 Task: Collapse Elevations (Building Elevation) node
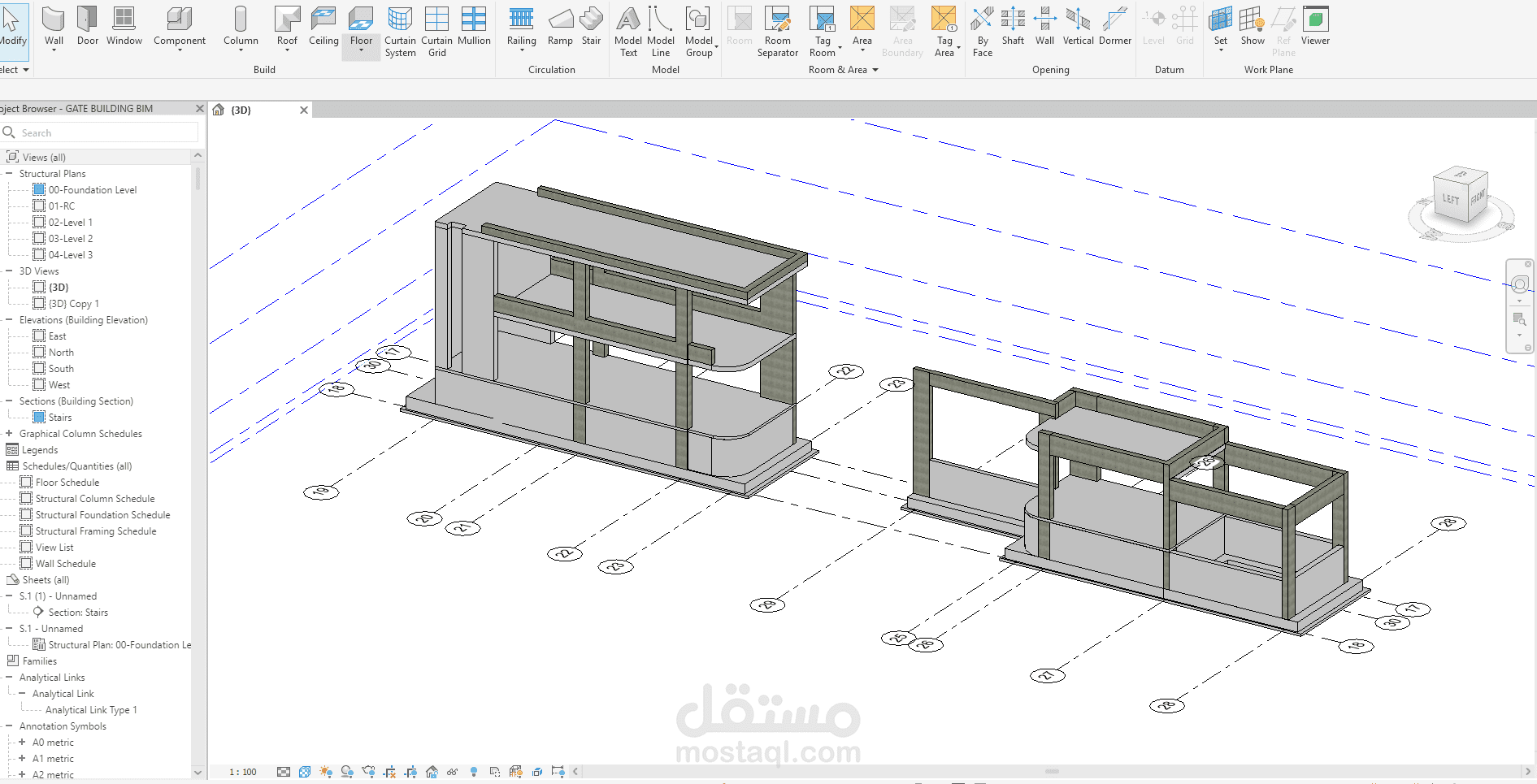point(9,320)
